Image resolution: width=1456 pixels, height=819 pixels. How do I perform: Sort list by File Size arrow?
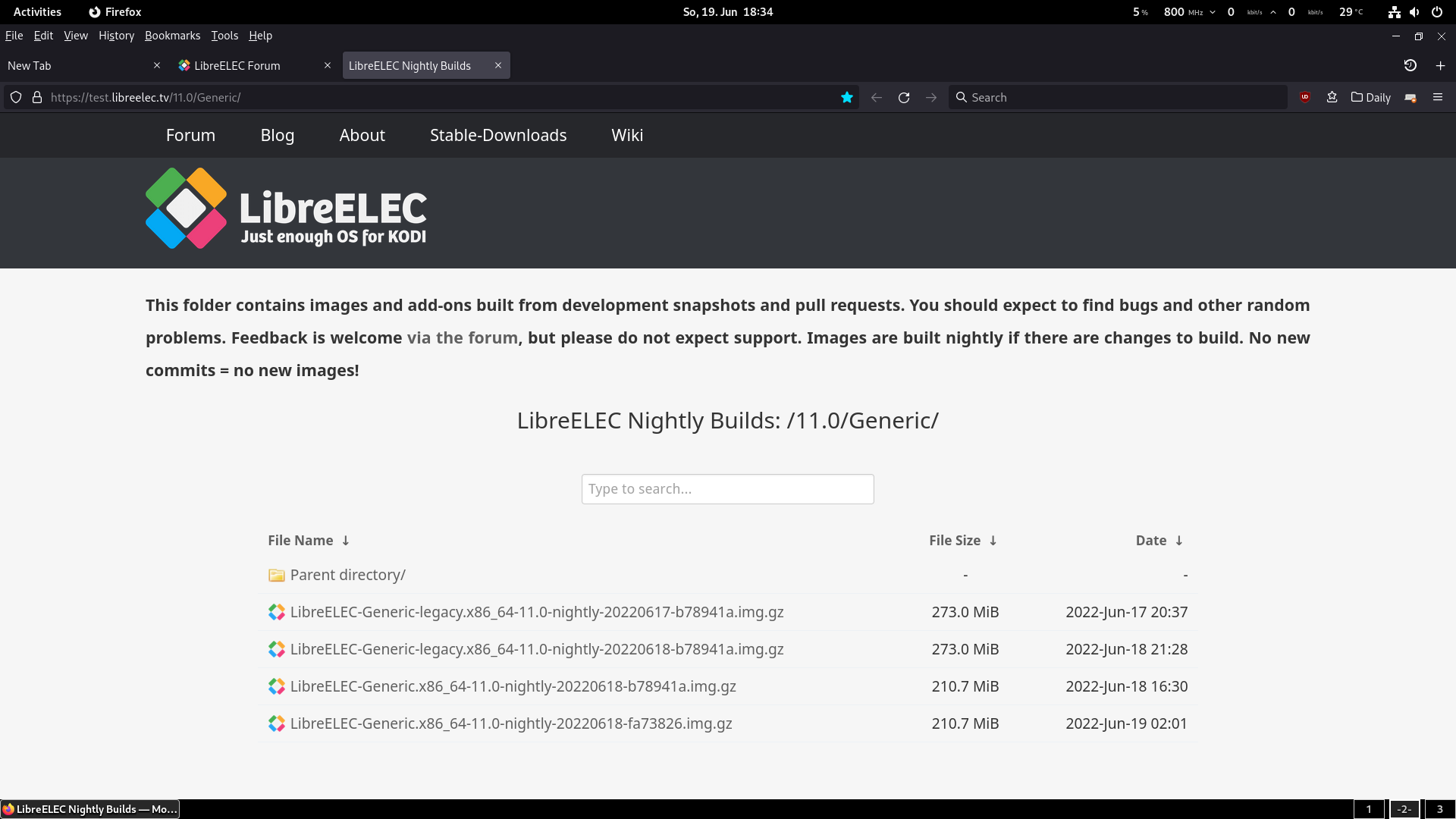pyautogui.click(x=993, y=541)
